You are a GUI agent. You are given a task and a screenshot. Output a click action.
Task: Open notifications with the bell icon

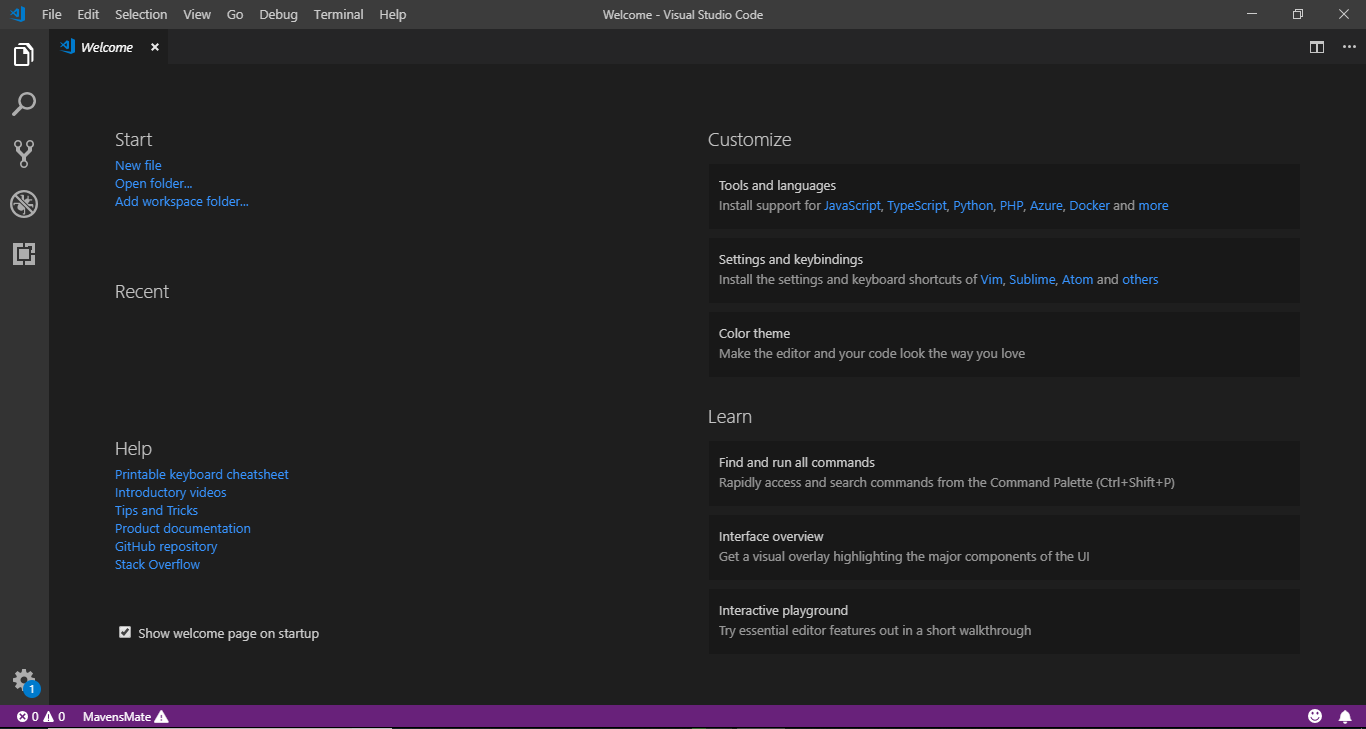click(x=1345, y=716)
